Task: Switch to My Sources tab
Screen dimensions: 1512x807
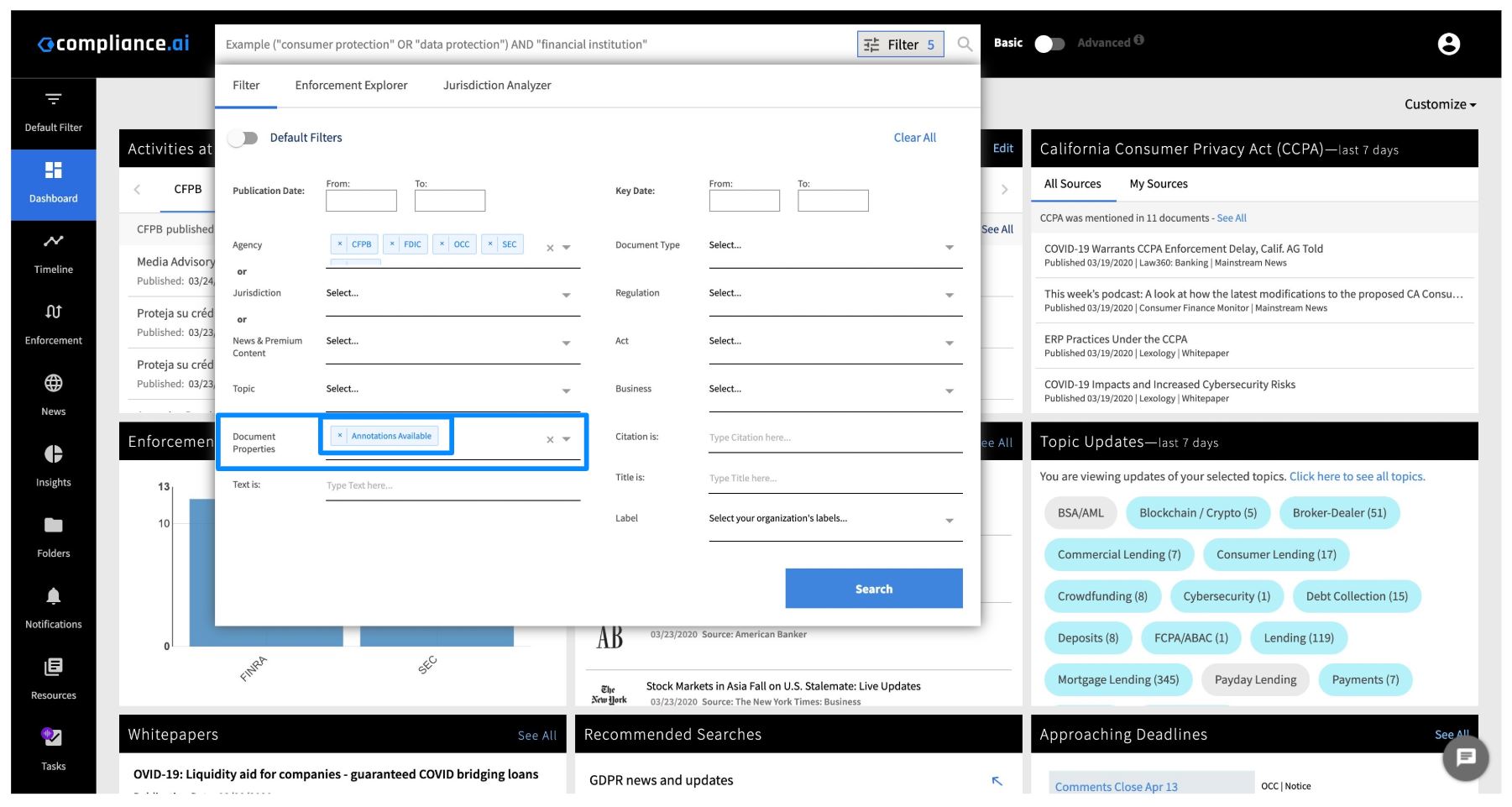Action: pyautogui.click(x=1159, y=184)
